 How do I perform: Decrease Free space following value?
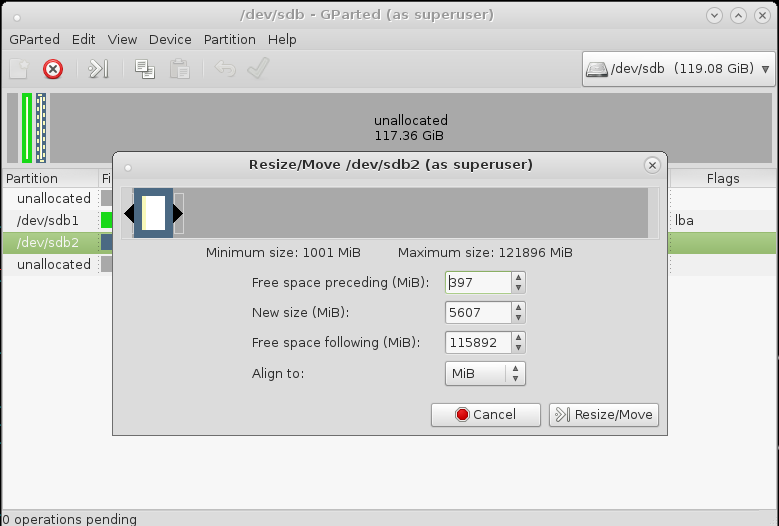(518, 348)
